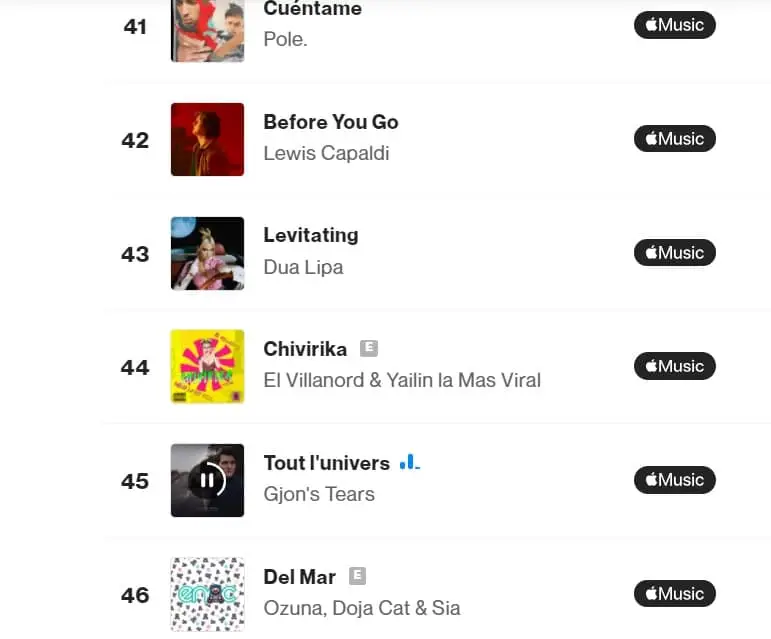Open Apple Music badge for Tout l'univers
The width and height of the screenshot is (771, 639).
coord(675,480)
